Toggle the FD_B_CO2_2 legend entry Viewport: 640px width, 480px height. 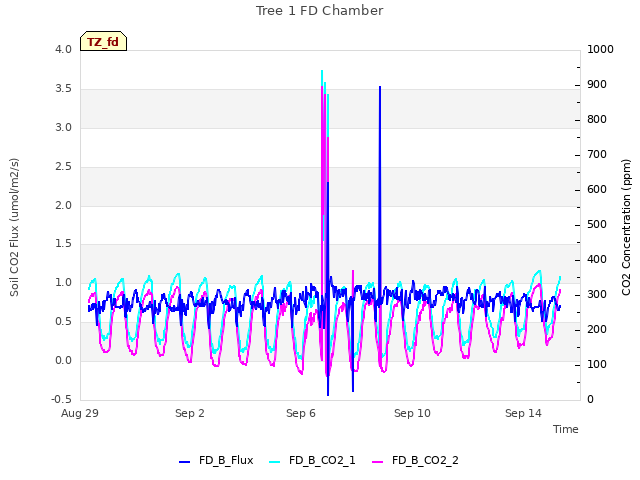(x=416, y=460)
